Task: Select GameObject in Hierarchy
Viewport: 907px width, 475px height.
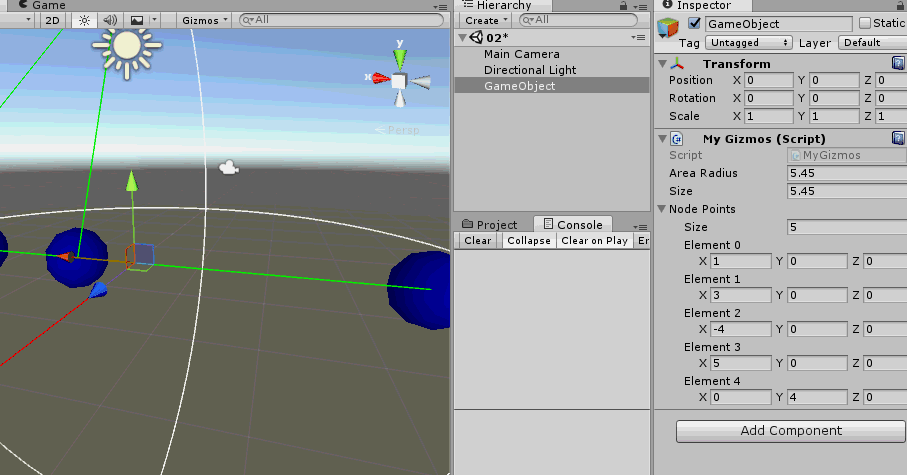Action: [x=552, y=86]
